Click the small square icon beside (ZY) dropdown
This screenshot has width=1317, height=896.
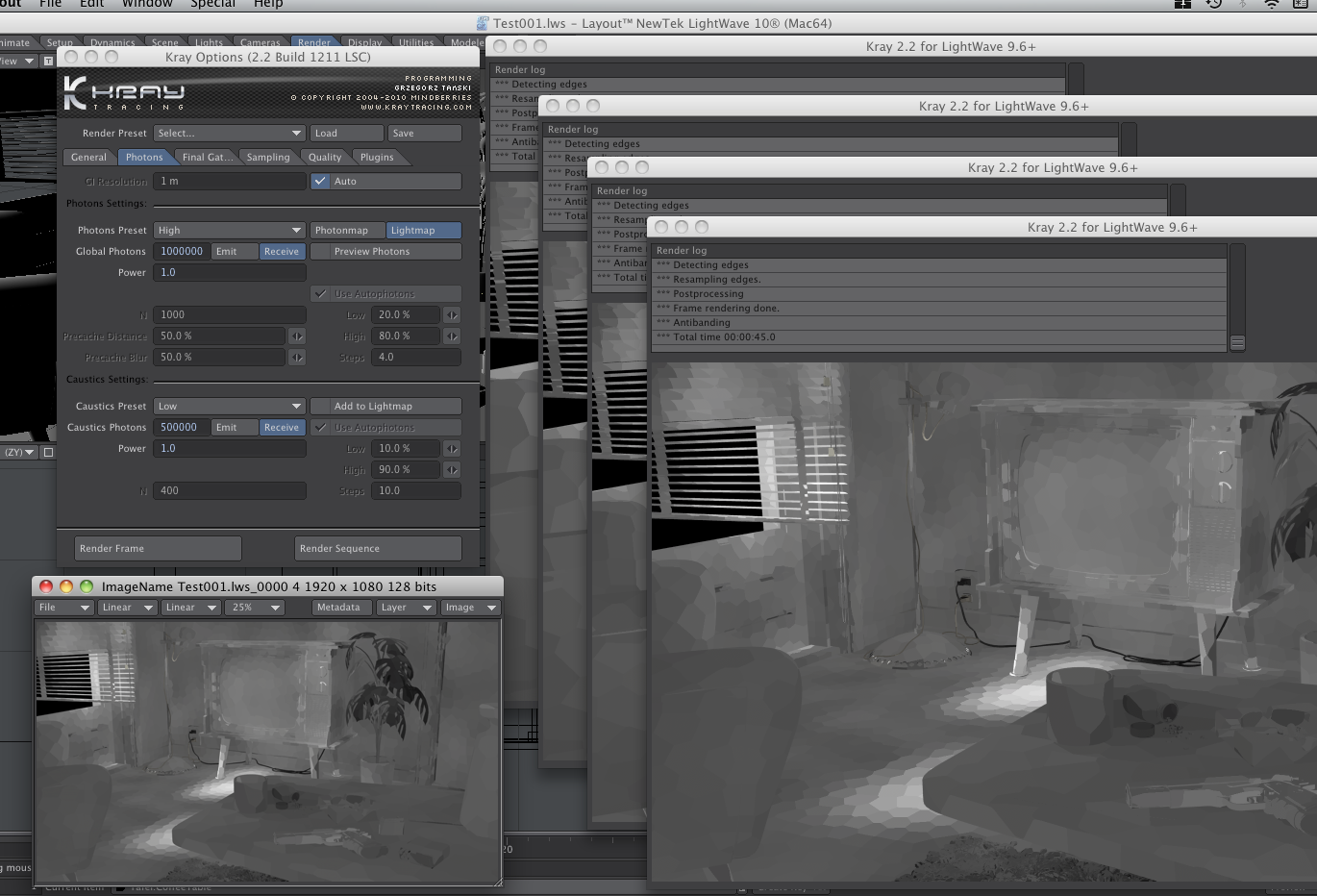coord(49,452)
